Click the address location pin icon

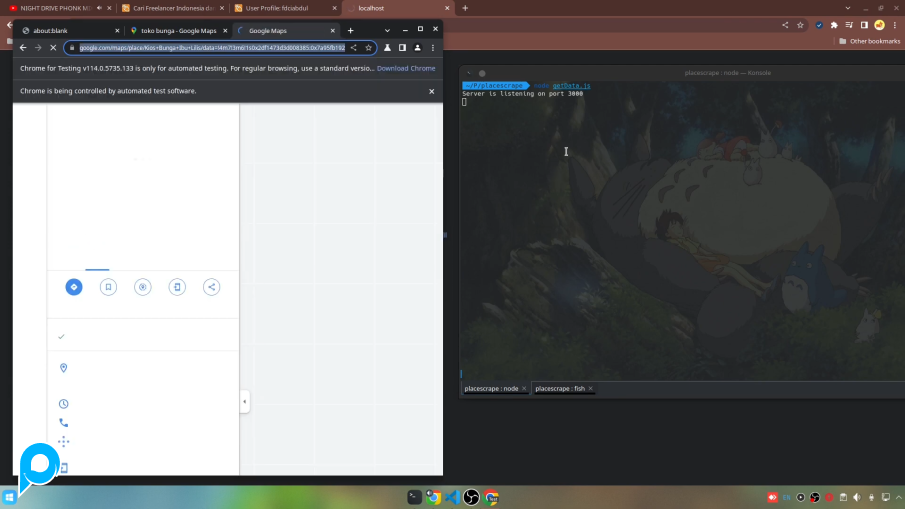point(64,368)
